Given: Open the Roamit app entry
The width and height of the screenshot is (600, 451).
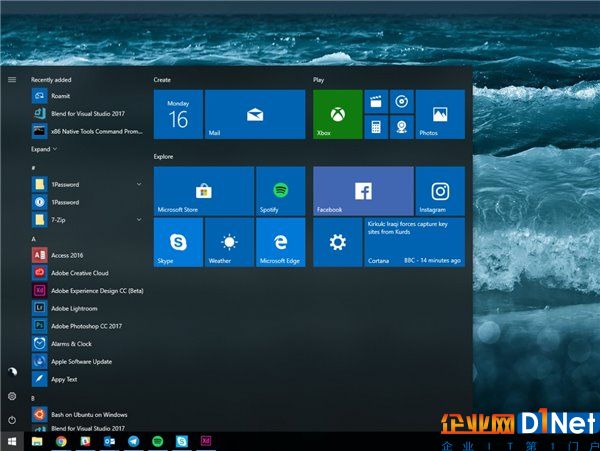Looking at the screenshot, I should point(87,96).
